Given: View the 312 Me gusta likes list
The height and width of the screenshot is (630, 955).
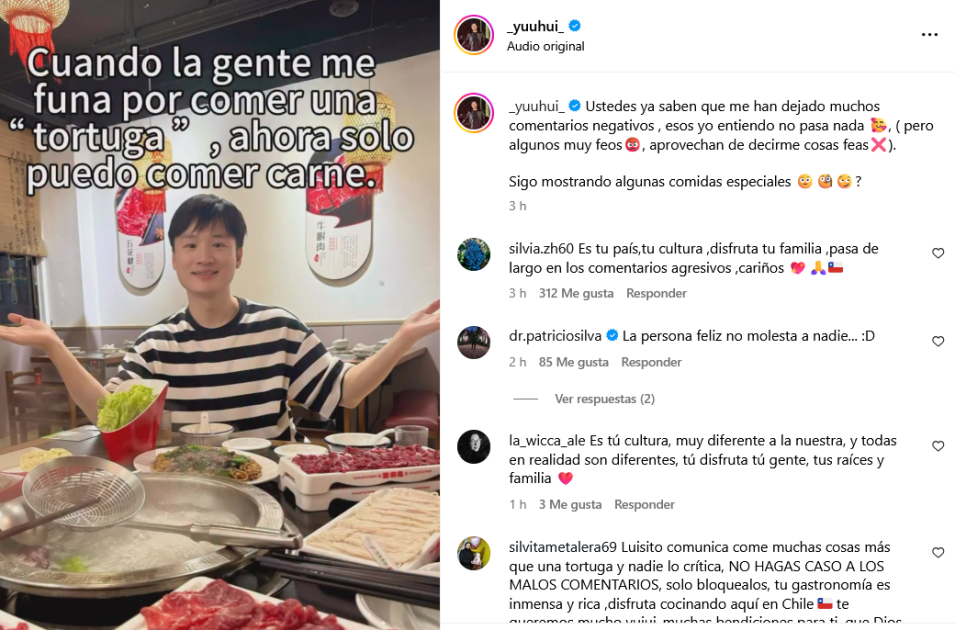Looking at the screenshot, I should 576,294.
